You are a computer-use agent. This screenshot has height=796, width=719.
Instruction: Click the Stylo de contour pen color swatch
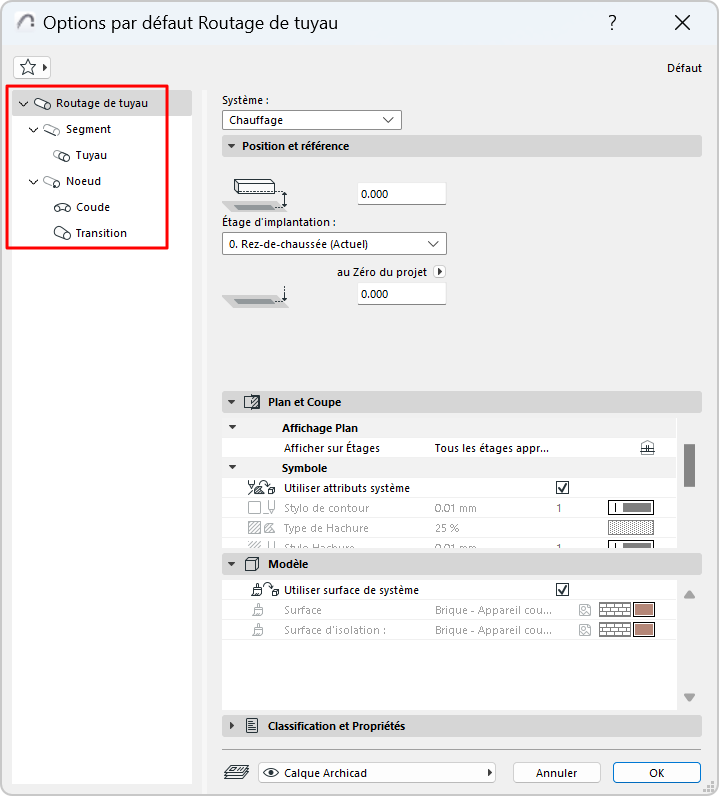tap(631, 508)
